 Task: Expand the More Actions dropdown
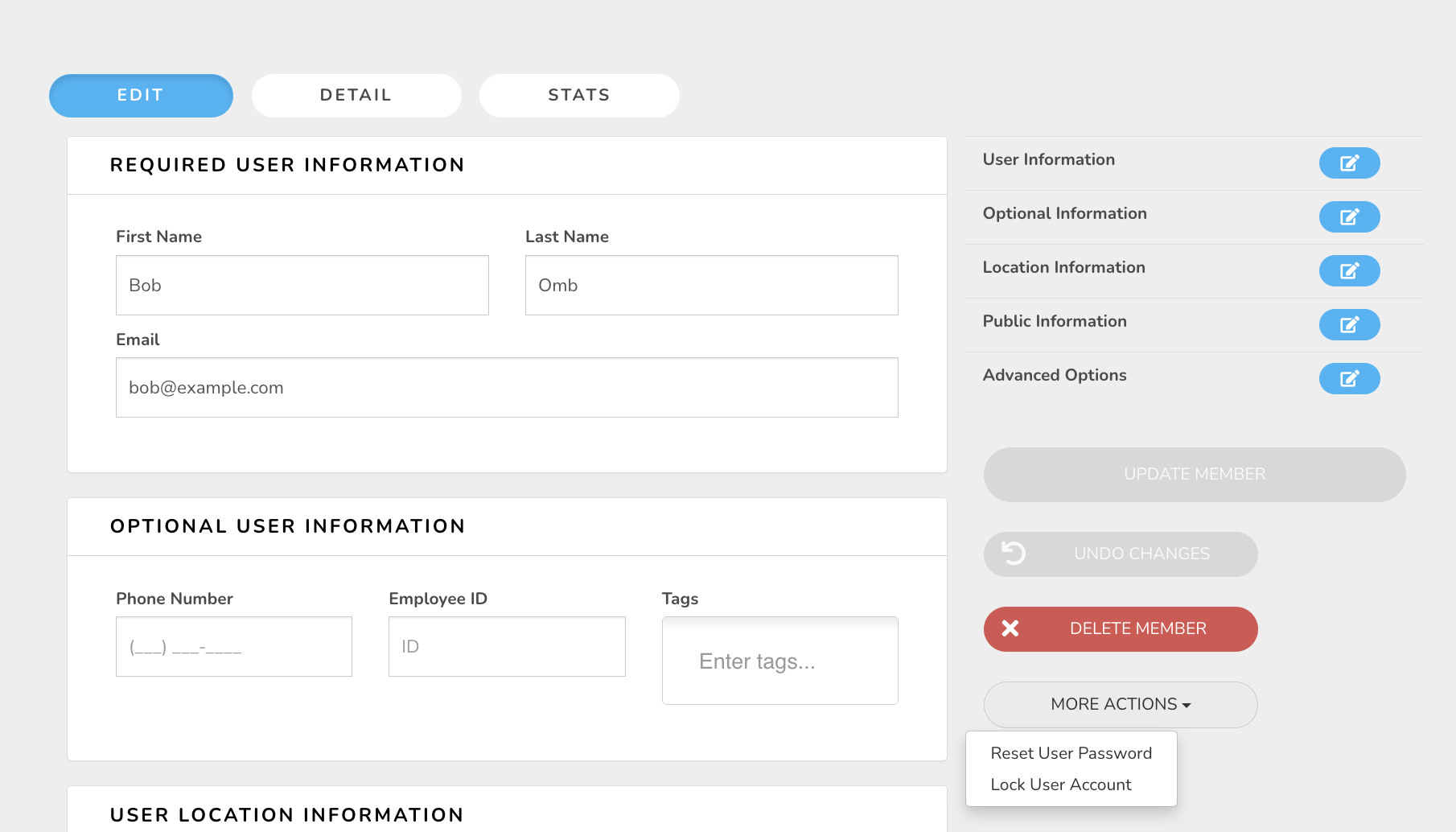[x=1121, y=704]
